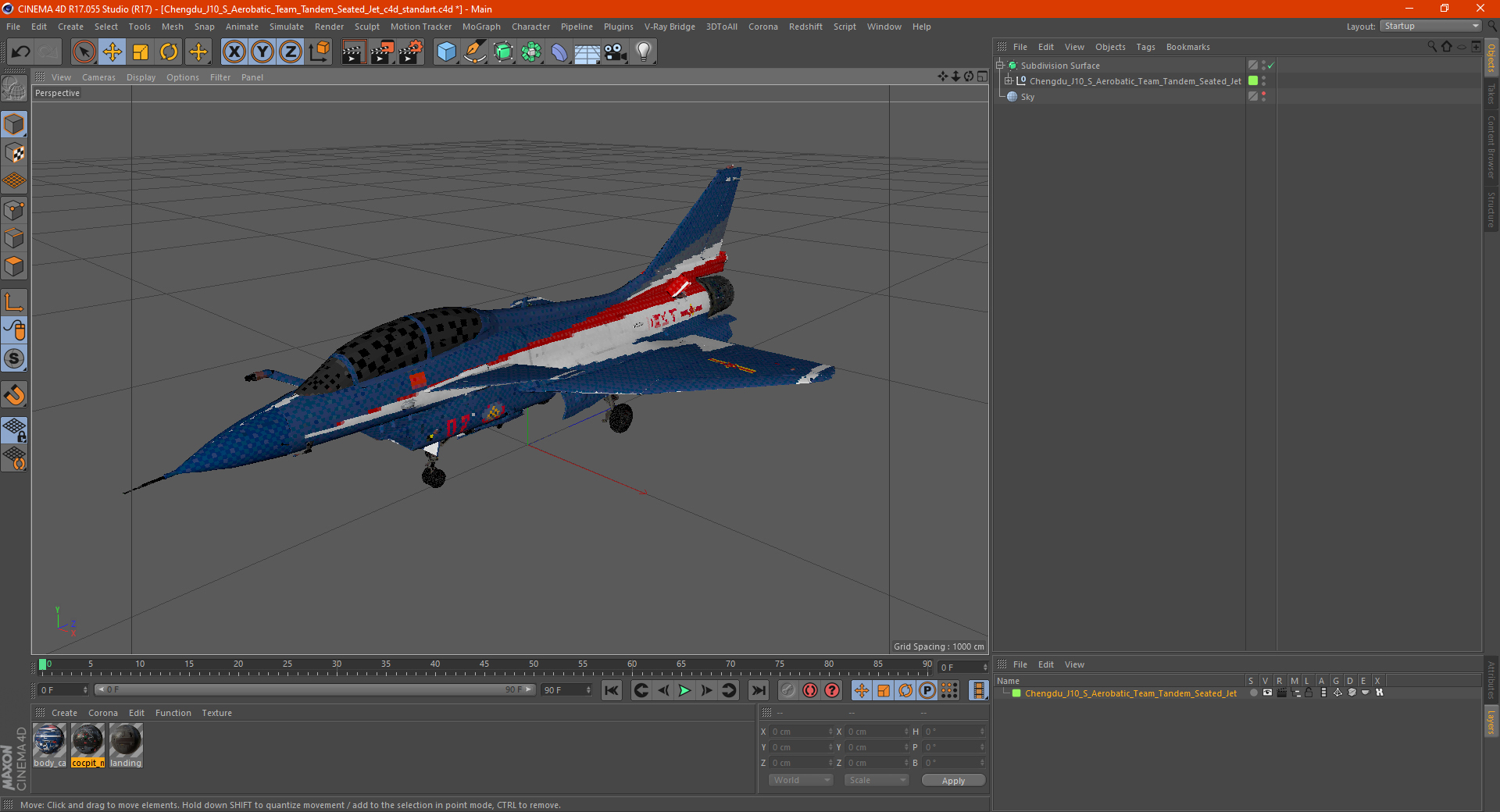Screen dimensions: 1500x812
Task: Toggle coordinate system icon
Action: point(319,52)
